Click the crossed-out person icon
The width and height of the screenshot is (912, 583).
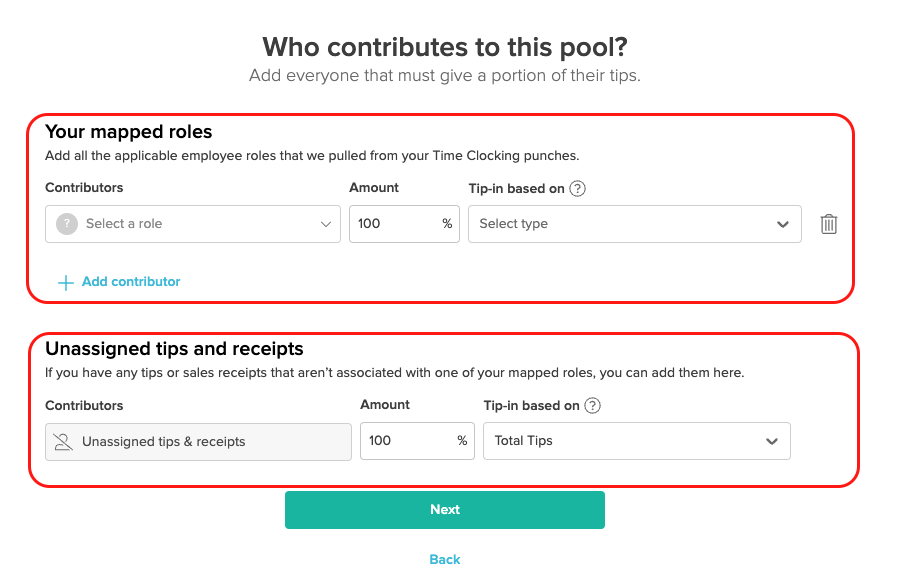click(63, 440)
